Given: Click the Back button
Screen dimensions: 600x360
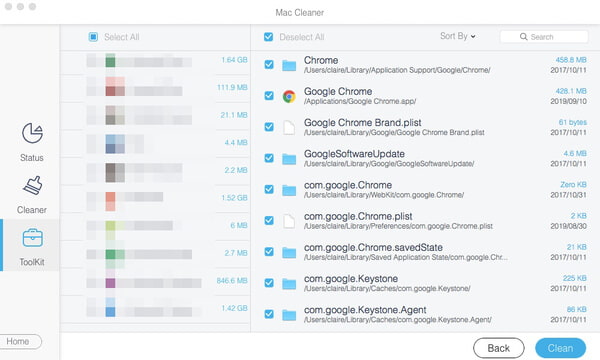Looking at the screenshot, I should click(x=499, y=348).
